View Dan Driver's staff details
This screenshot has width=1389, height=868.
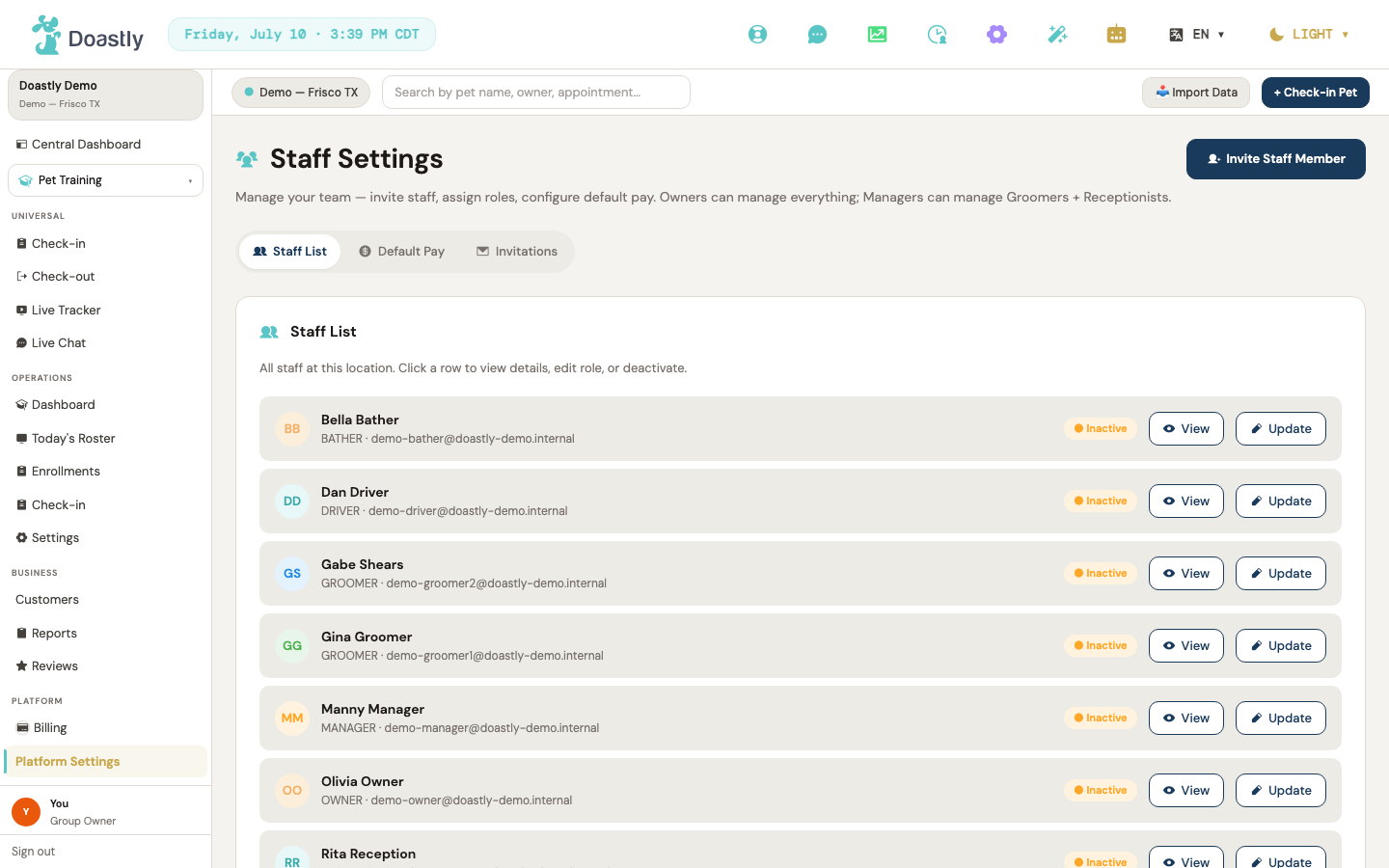pyautogui.click(x=1186, y=502)
